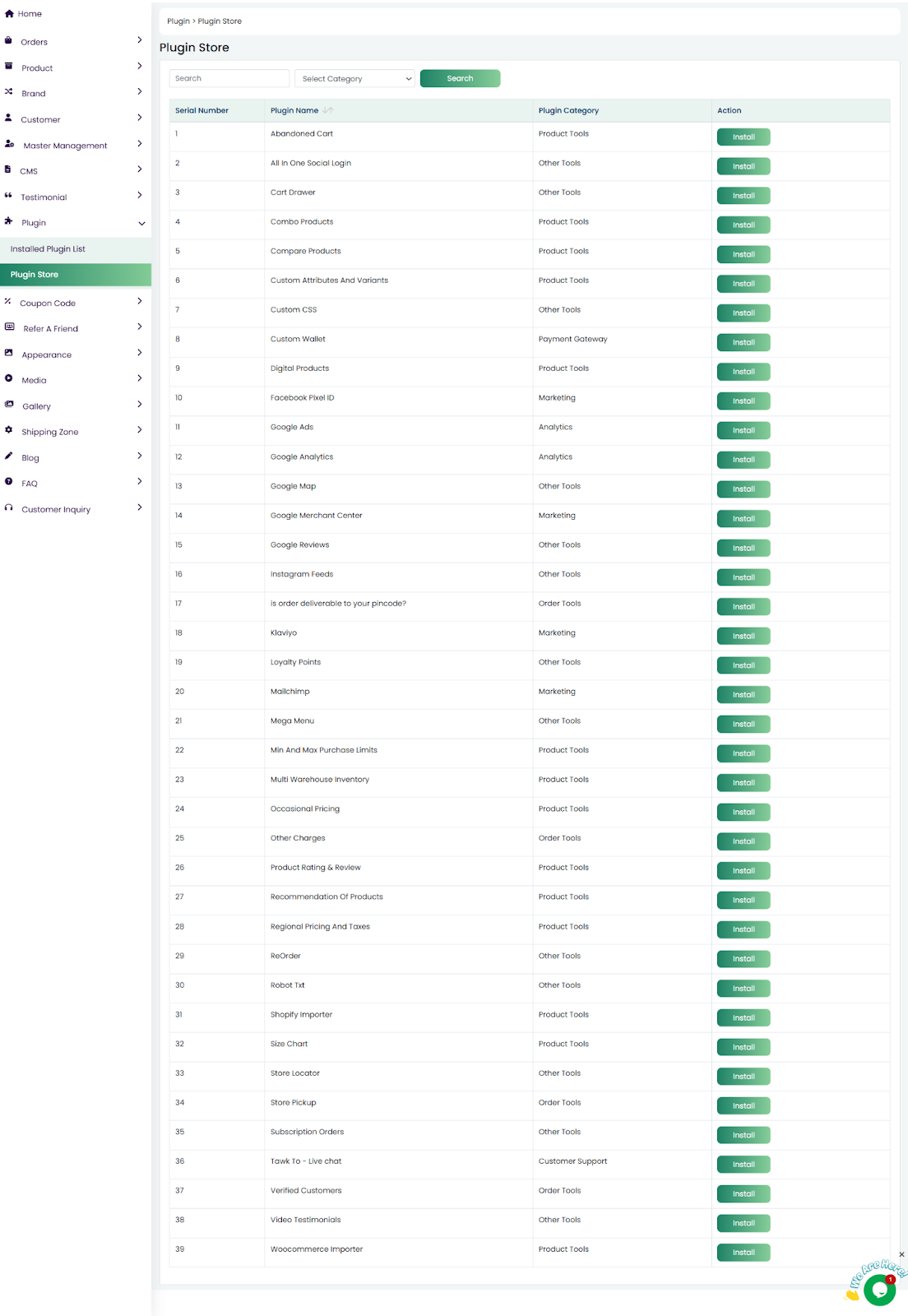Image resolution: width=908 pixels, height=1316 pixels.
Task: Click the Customer Inquiry headset icon
Action: 8,508
